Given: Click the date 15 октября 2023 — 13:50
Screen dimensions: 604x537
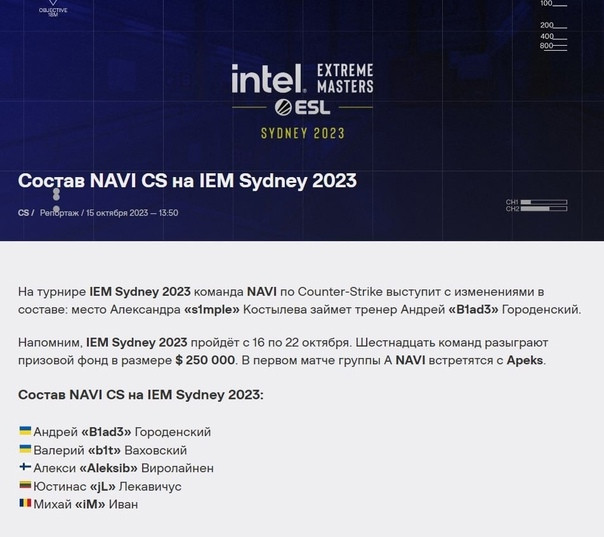Looking at the screenshot, I should click(132, 213).
